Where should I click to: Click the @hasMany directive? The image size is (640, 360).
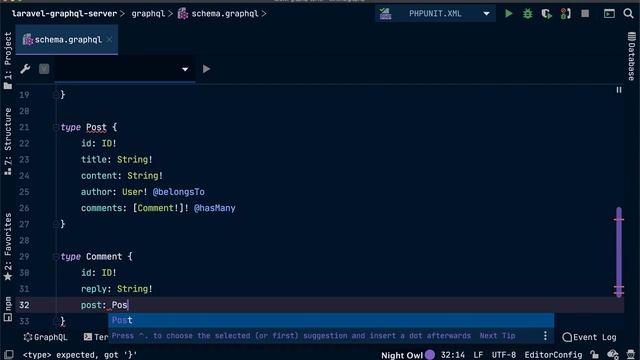[215, 208]
